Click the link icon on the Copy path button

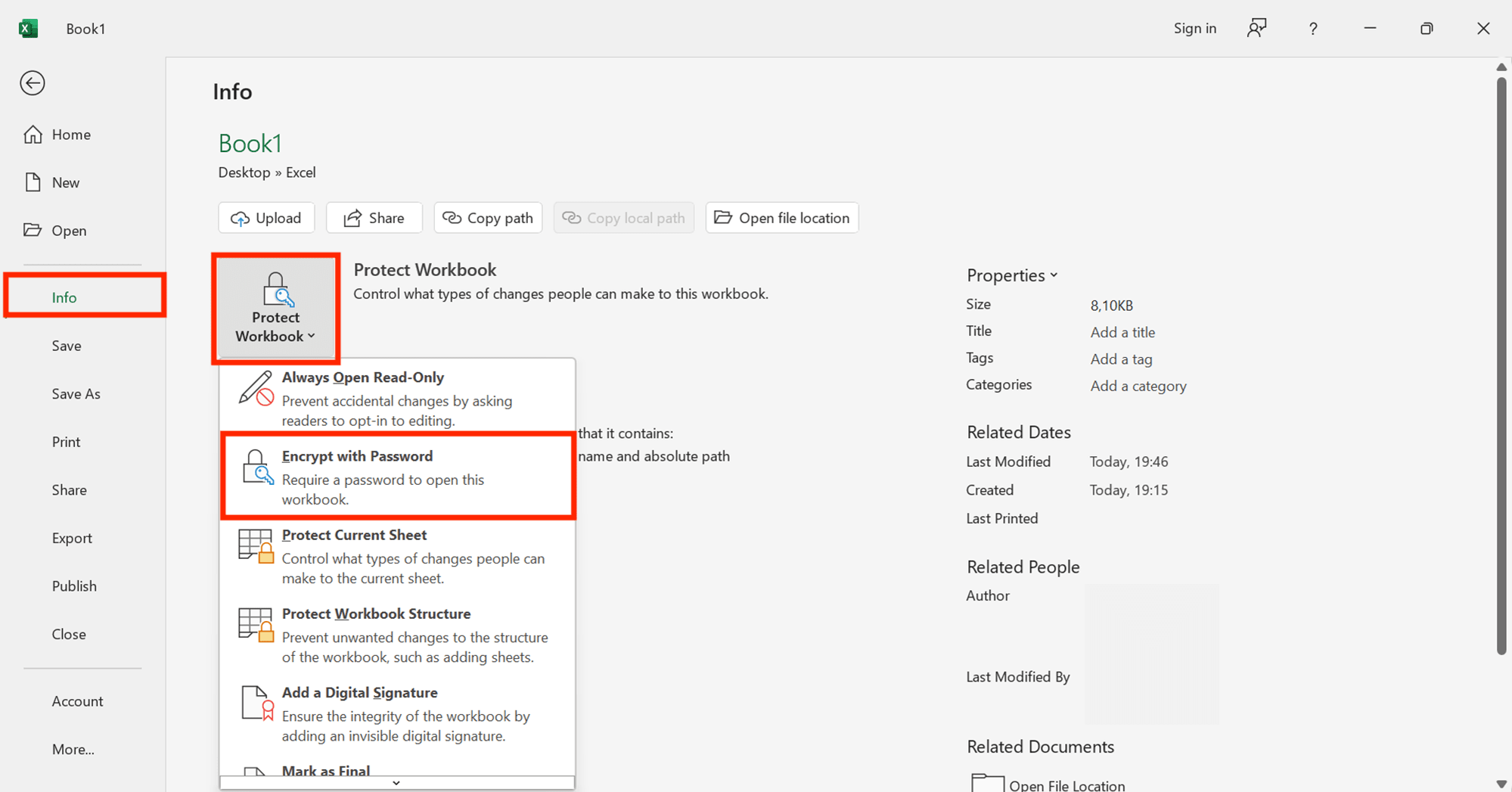click(452, 218)
